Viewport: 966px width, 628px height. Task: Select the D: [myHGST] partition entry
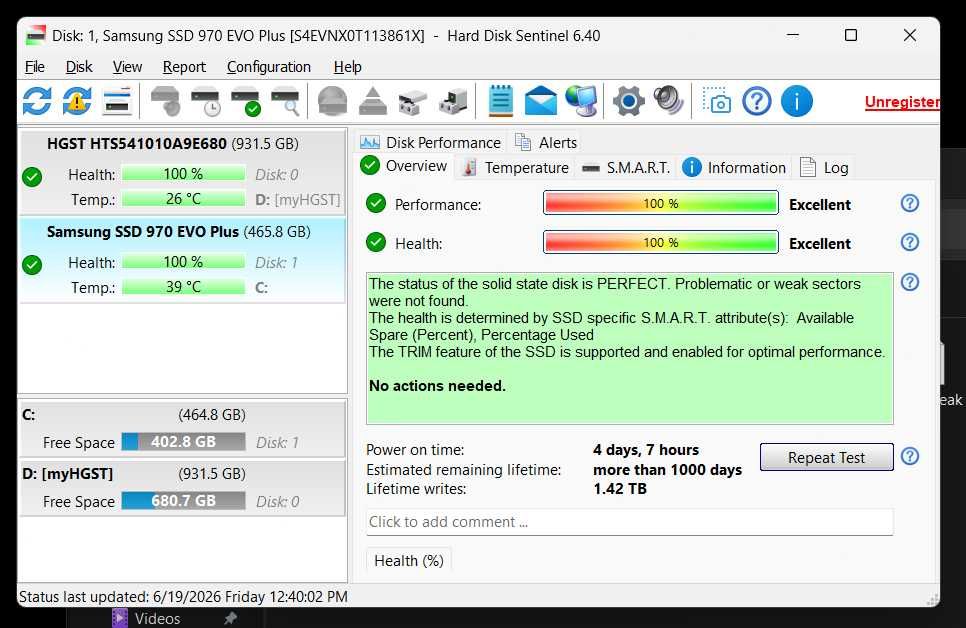[x=182, y=487]
